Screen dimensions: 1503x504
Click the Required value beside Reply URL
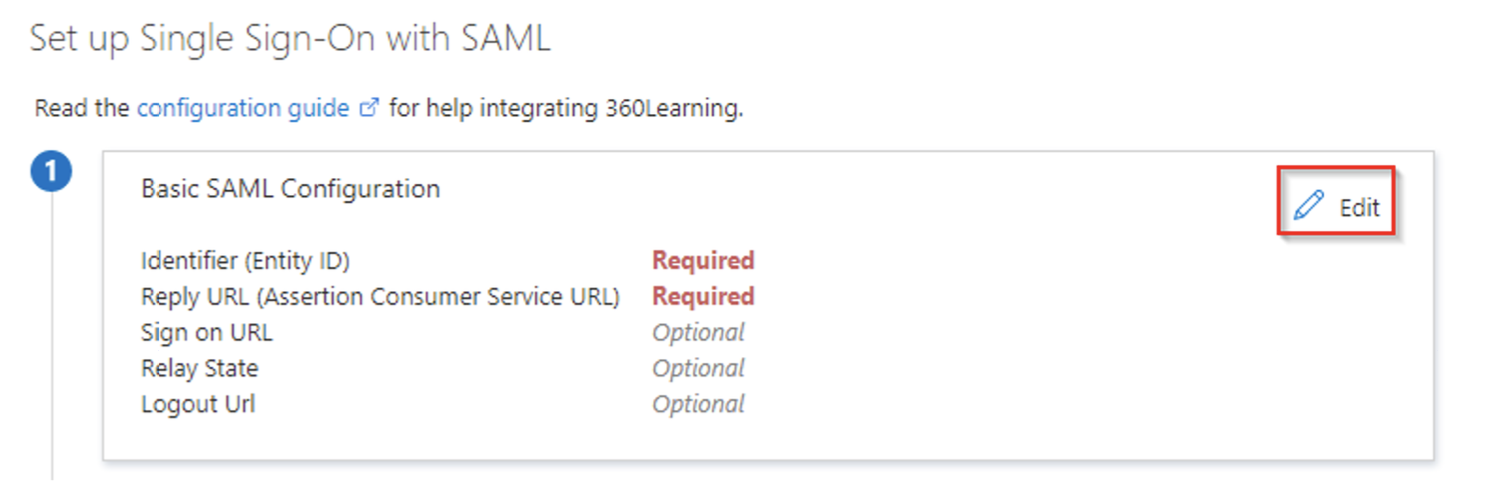(x=703, y=296)
